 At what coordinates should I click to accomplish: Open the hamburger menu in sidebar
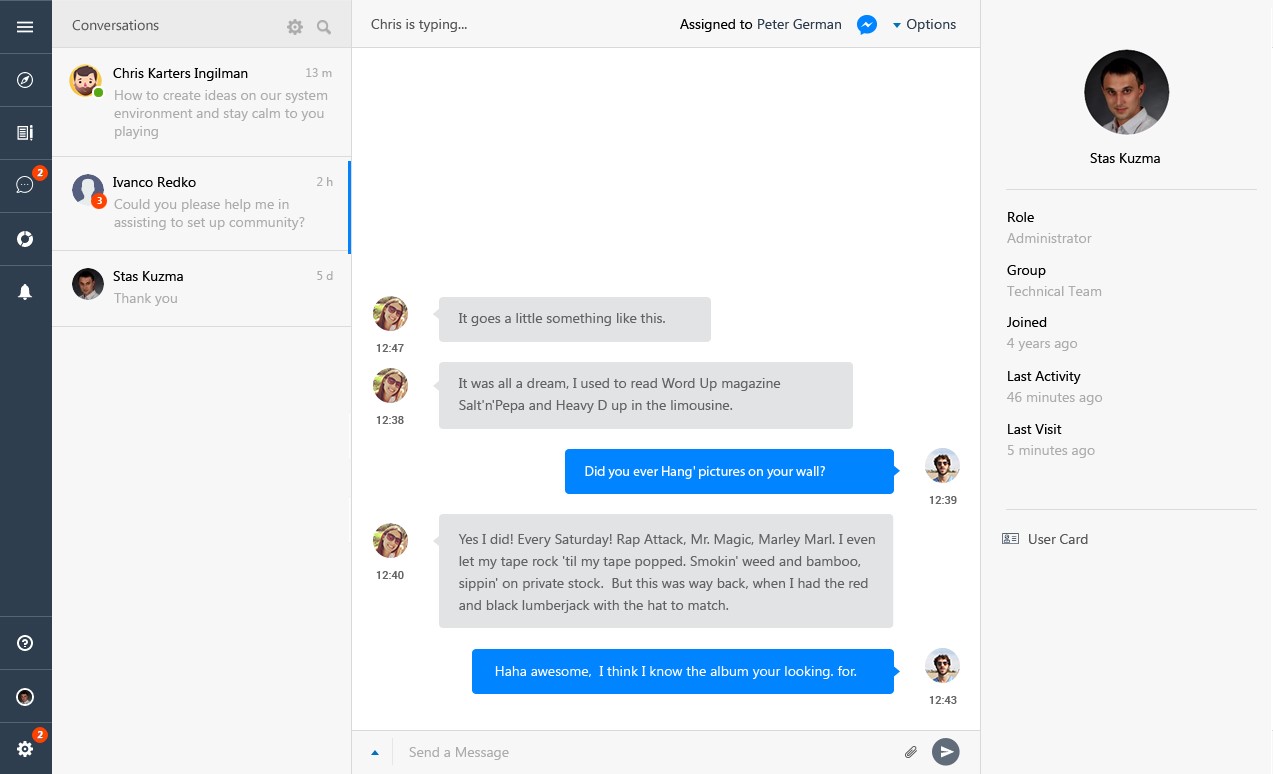click(25, 27)
